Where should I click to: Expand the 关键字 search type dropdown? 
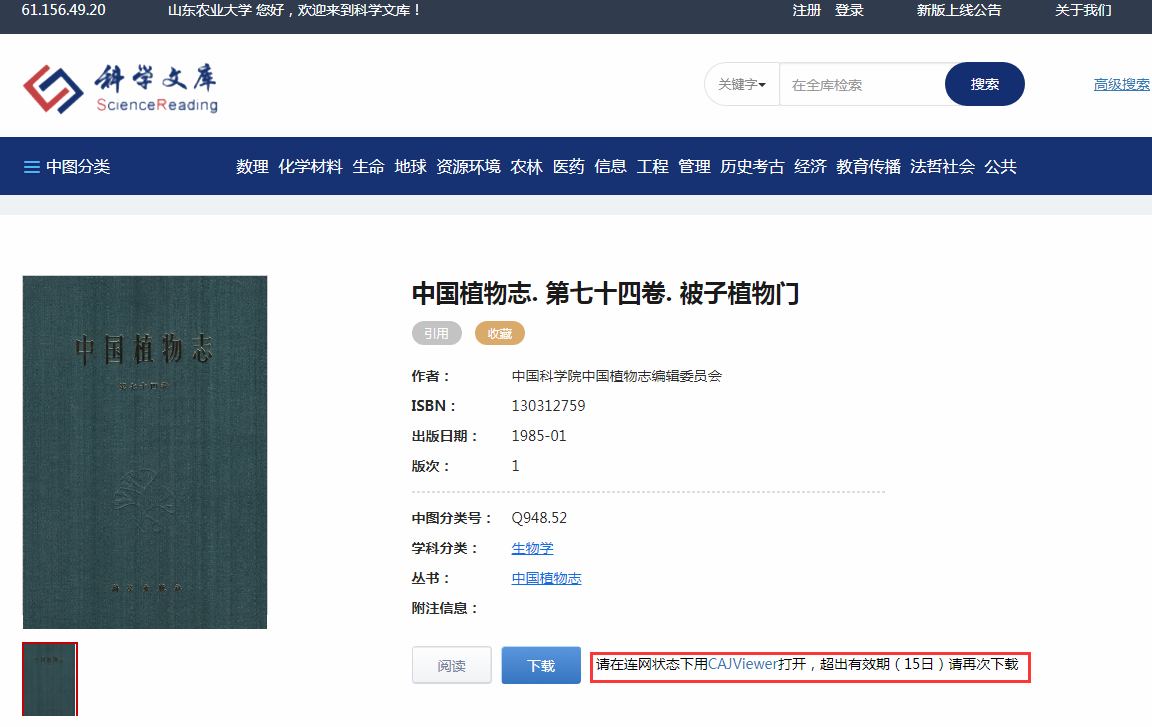click(x=742, y=85)
